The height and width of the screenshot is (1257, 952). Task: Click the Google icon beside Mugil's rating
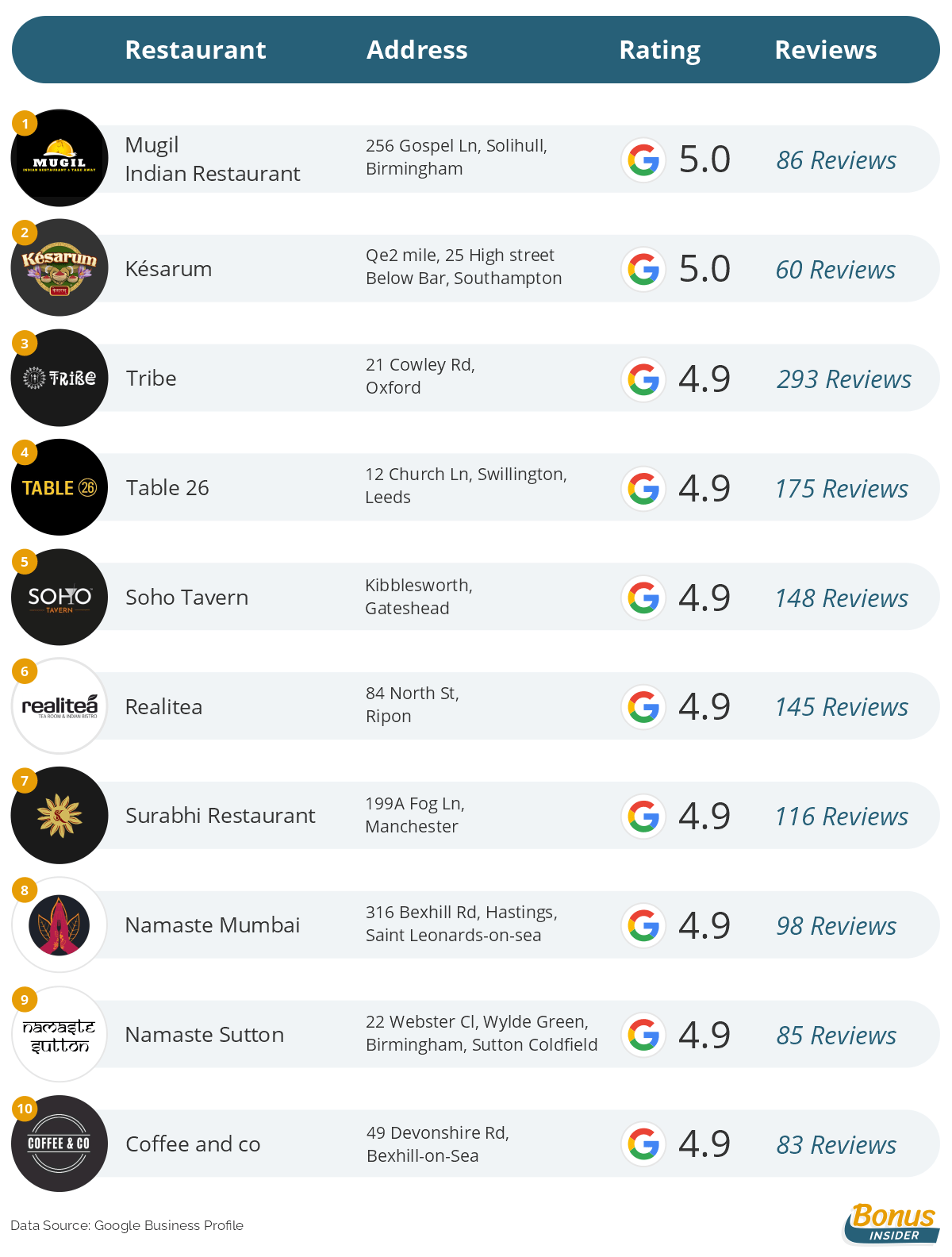click(643, 160)
